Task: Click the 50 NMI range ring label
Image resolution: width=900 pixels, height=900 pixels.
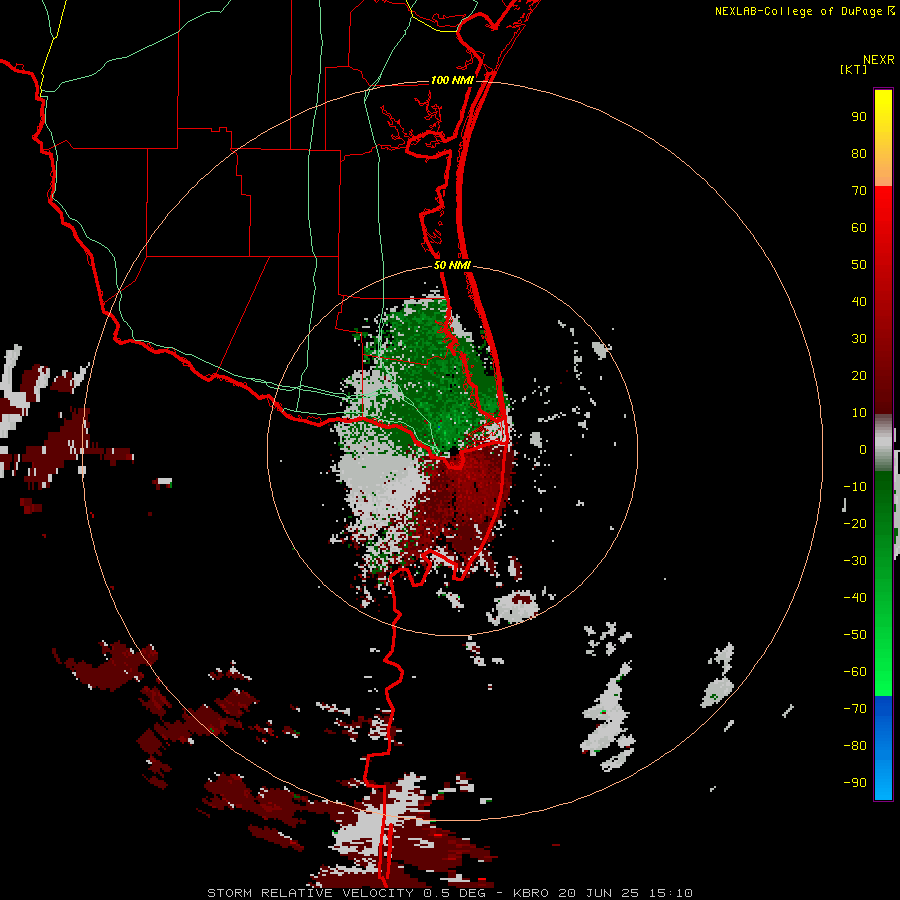Action: pos(452,265)
